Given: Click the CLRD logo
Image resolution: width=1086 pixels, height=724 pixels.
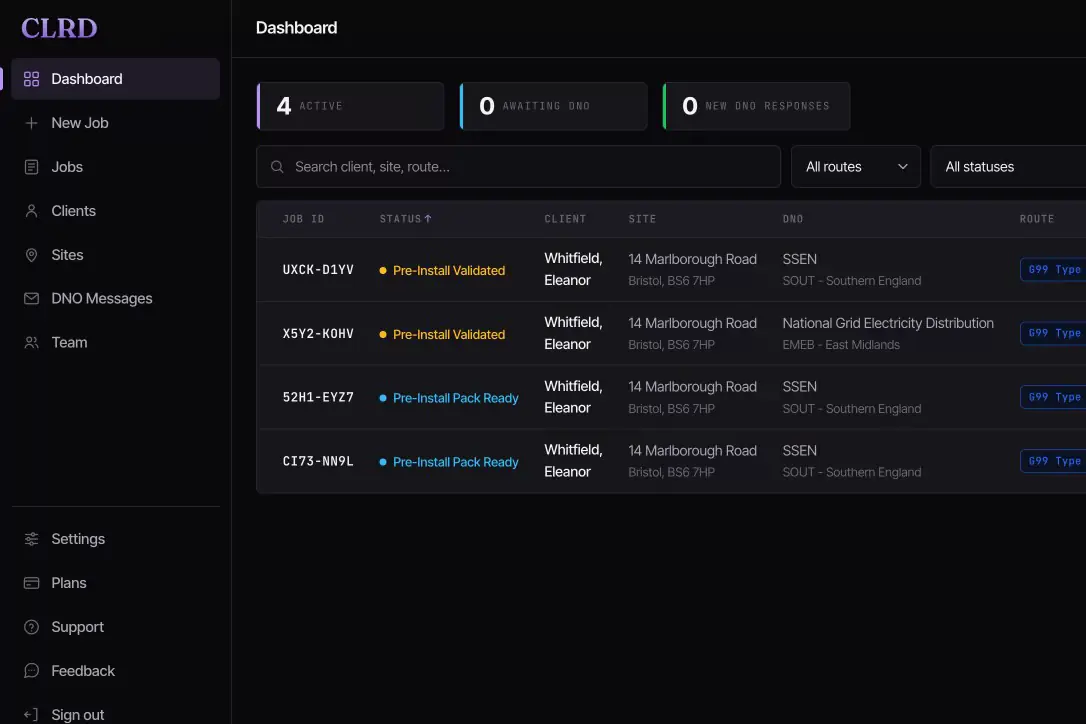Looking at the screenshot, I should (59, 28).
